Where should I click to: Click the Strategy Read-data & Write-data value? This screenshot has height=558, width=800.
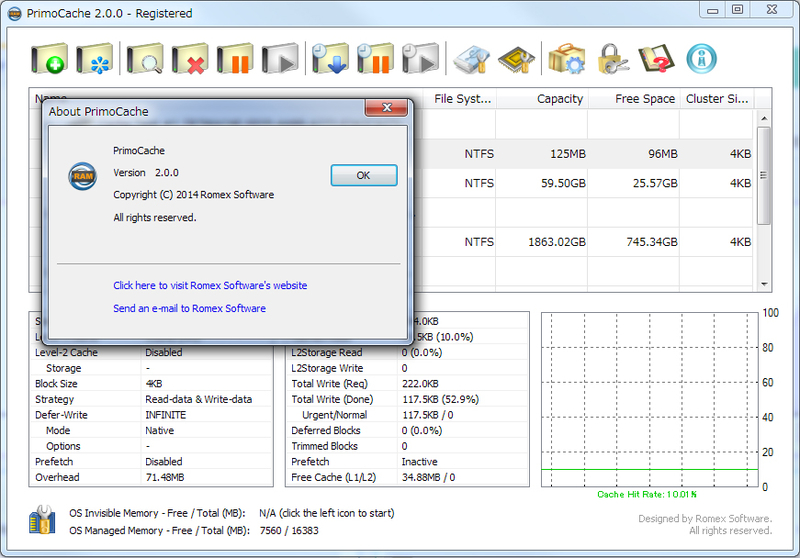tap(198, 399)
